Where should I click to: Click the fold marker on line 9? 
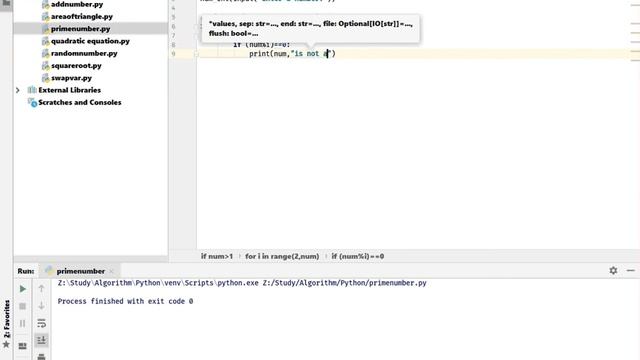pyautogui.click(x=196, y=53)
